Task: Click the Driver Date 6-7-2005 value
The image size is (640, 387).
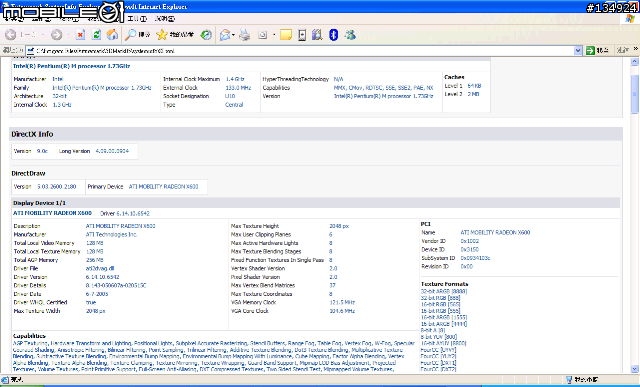Action: pos(97,294)
